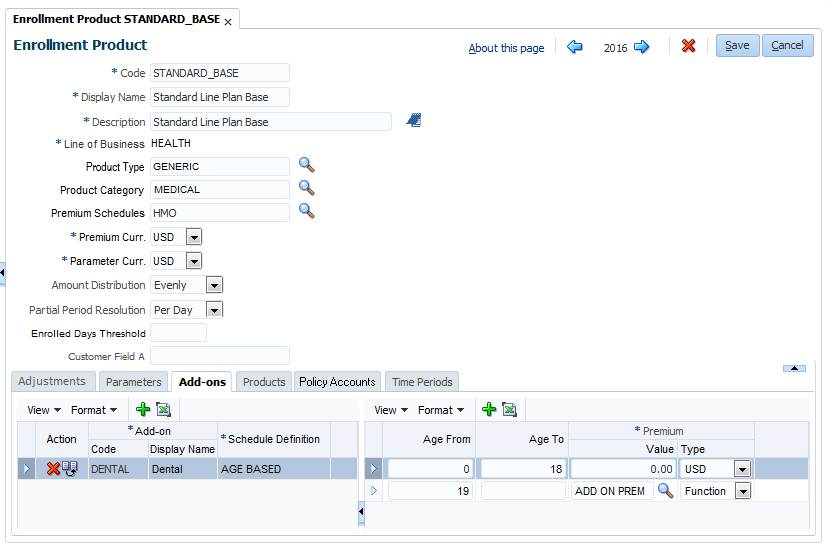Open Product Type search magnifier
The width and height of the screenshot is (826, 547).
[307, 165]
